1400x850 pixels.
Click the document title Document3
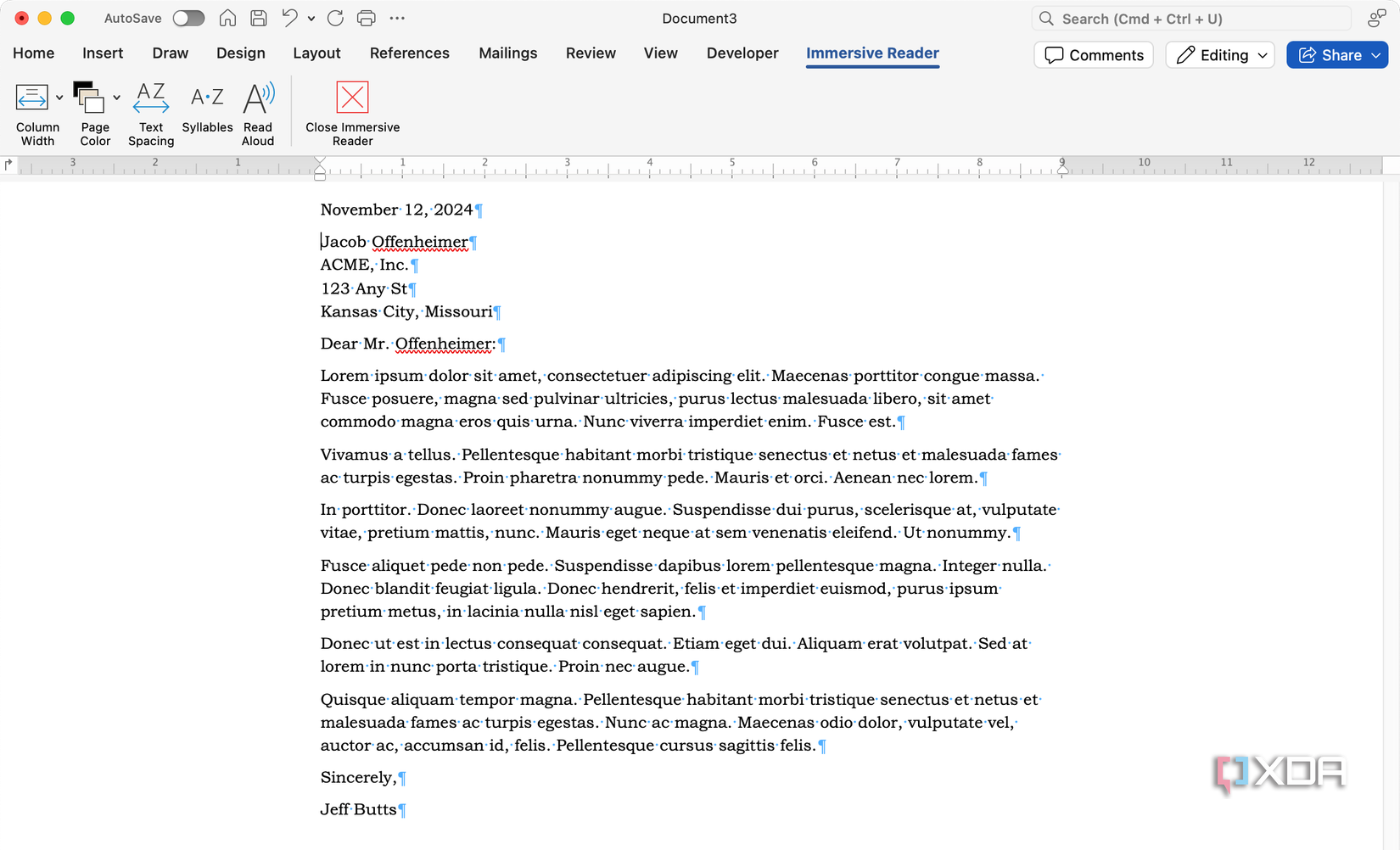tap(699, 19)
